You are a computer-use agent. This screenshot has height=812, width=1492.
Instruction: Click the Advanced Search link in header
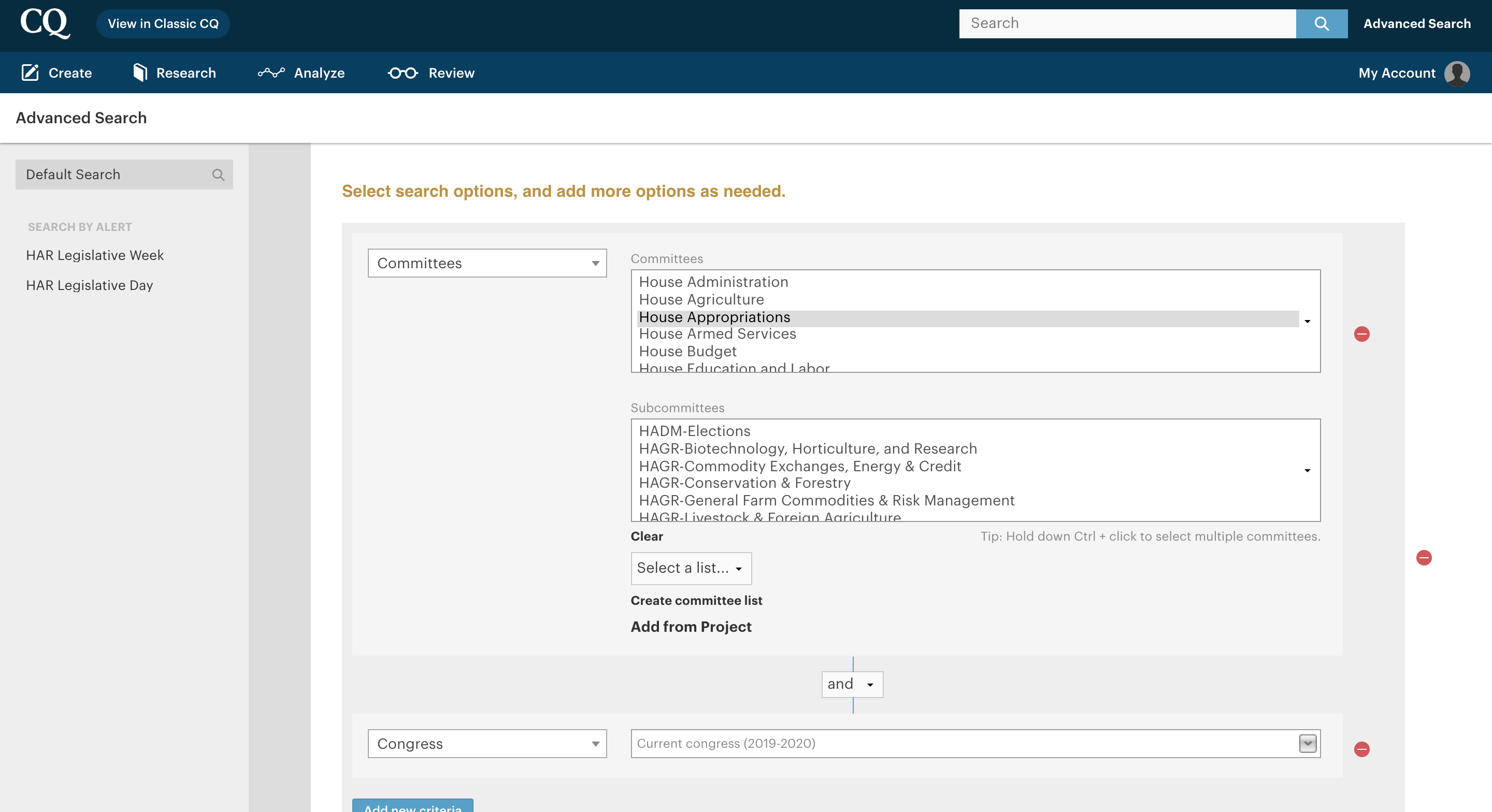[1417, 24]
